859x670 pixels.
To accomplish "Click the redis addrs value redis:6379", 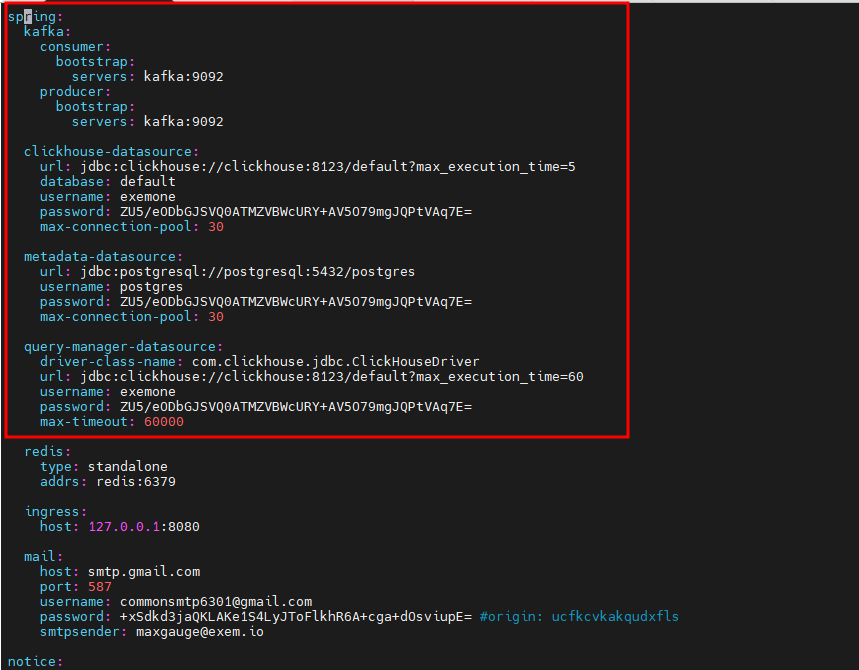I will click(136, 482).
